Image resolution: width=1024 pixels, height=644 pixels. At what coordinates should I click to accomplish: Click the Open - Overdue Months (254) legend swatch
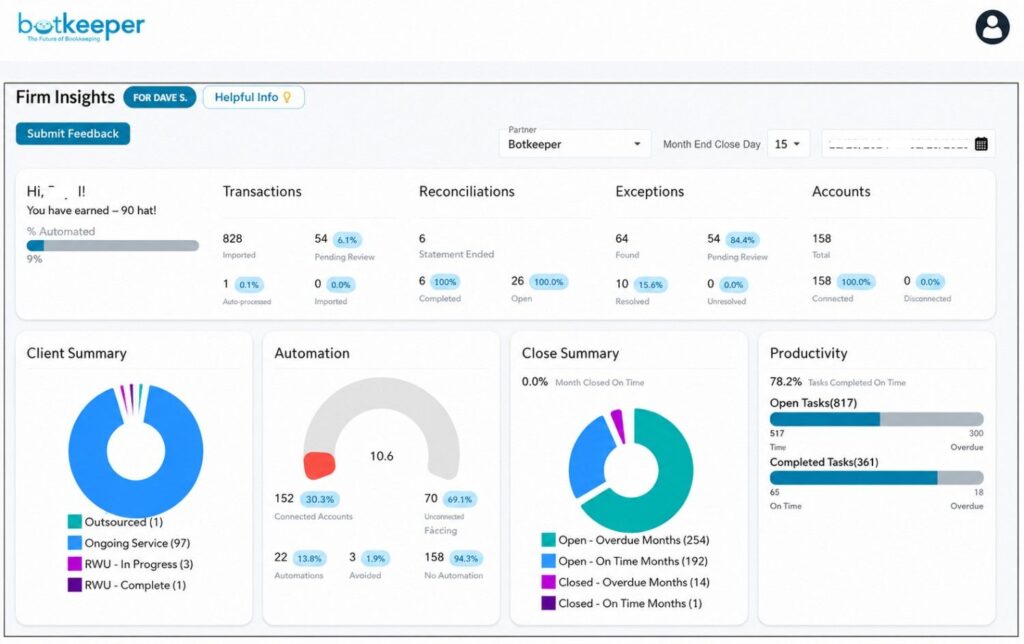(549, 539)
